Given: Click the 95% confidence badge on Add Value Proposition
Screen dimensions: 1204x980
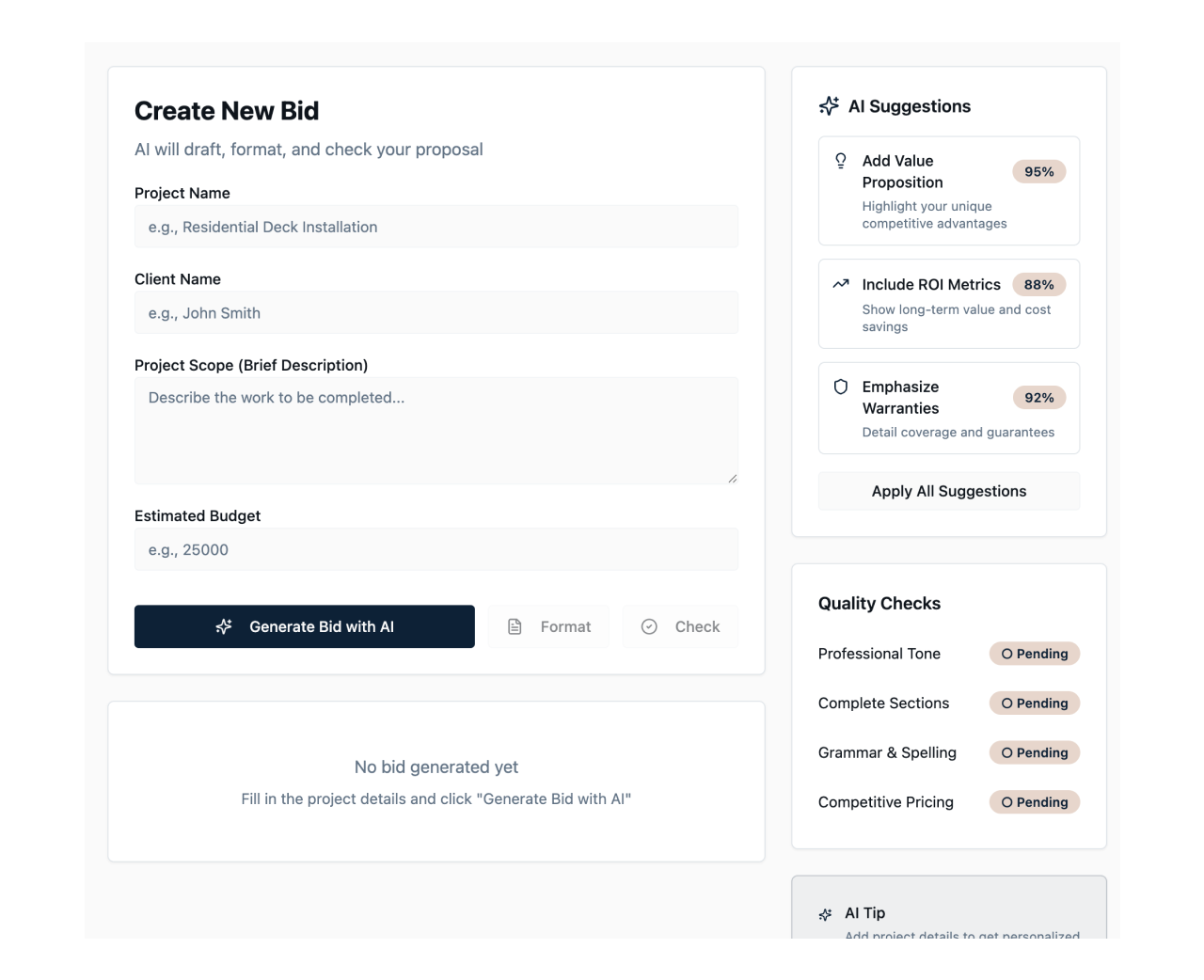Looking at the screenshot, I should click(1038, 171).
